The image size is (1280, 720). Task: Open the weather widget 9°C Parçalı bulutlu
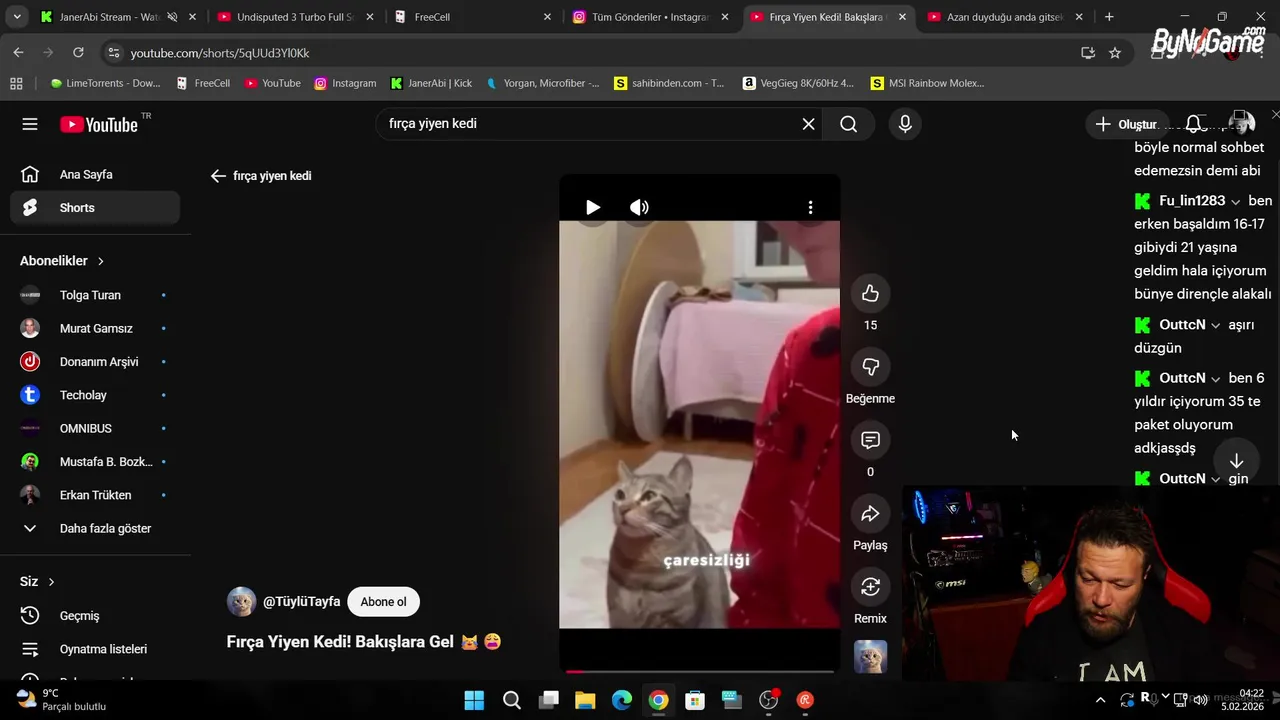pos(62,700)
